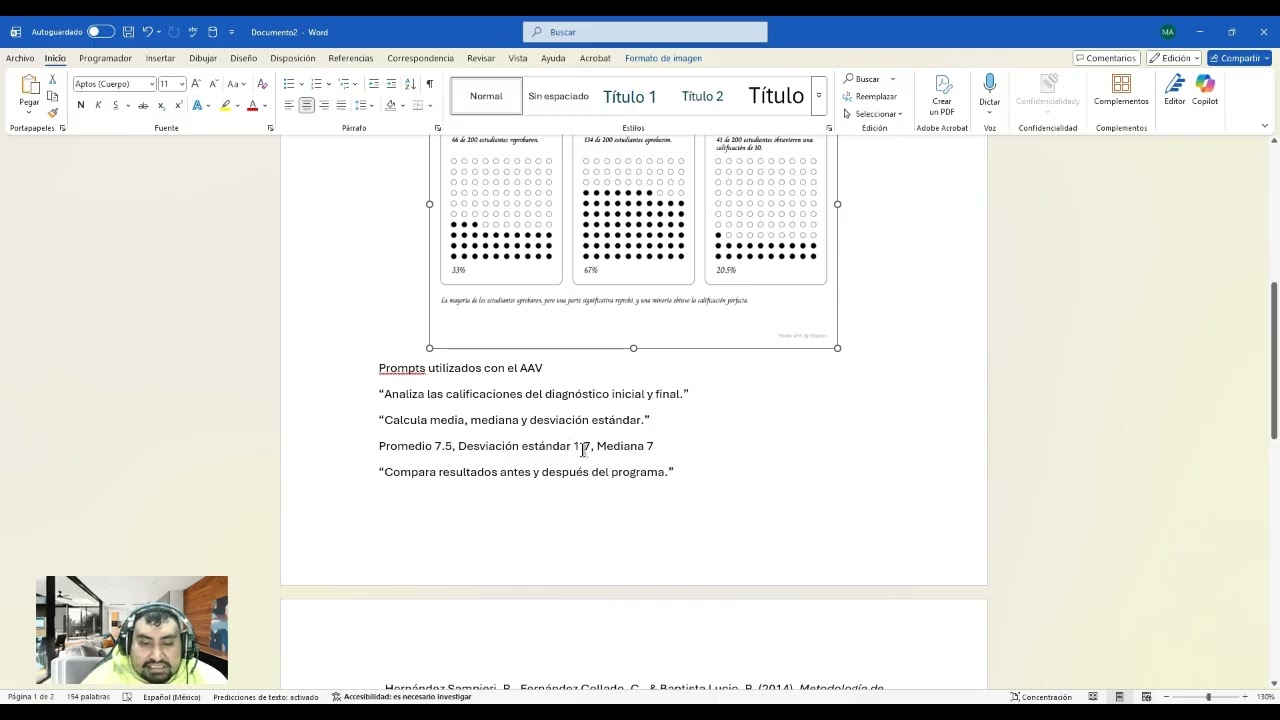Increase font size with the A-up icon
Image resolution: width=1280 pixels, height=720 pixels.
coord(196,84)
